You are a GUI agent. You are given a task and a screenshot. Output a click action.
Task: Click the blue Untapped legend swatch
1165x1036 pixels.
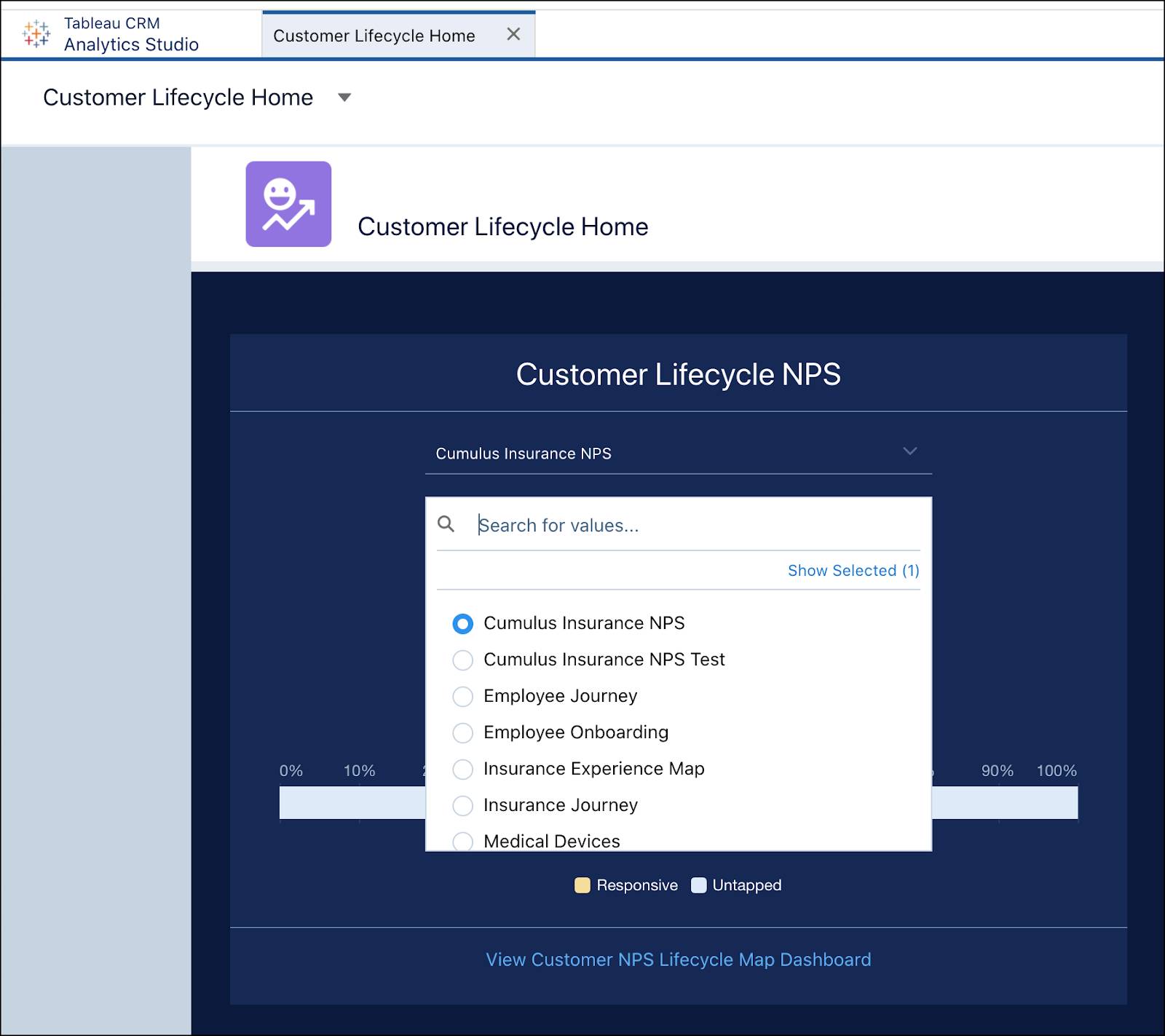tap(698, 885)
